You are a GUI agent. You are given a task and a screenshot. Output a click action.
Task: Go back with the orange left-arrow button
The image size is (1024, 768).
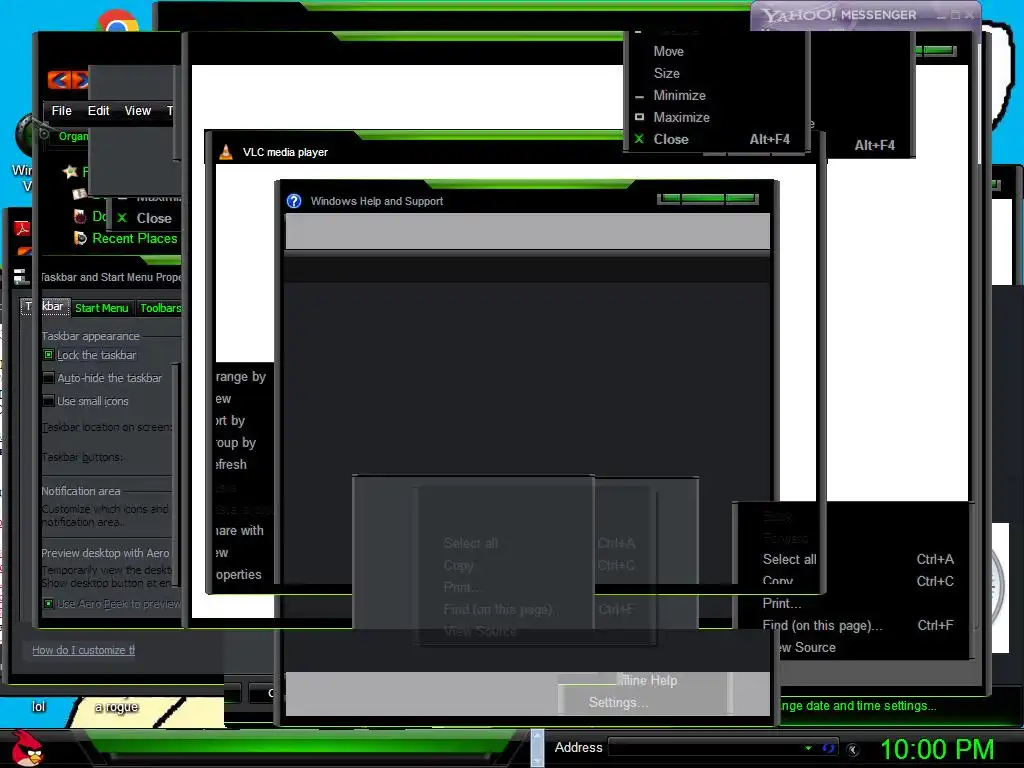tap(58, 80)
